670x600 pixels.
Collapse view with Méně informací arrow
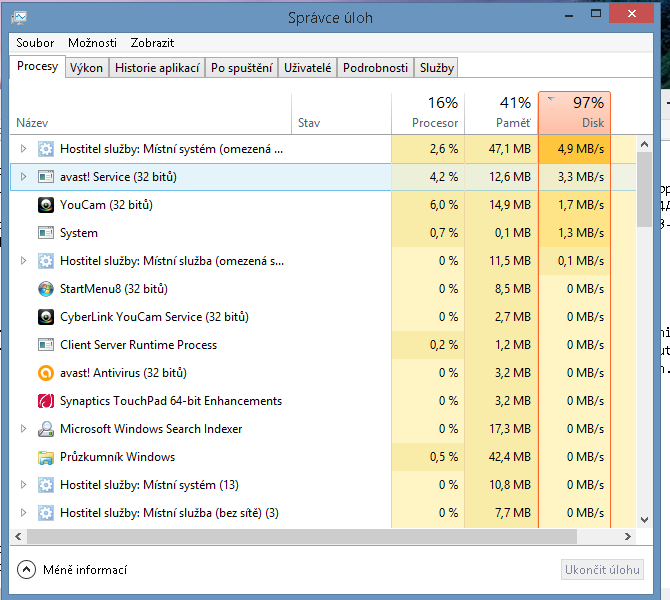point(26,570)
